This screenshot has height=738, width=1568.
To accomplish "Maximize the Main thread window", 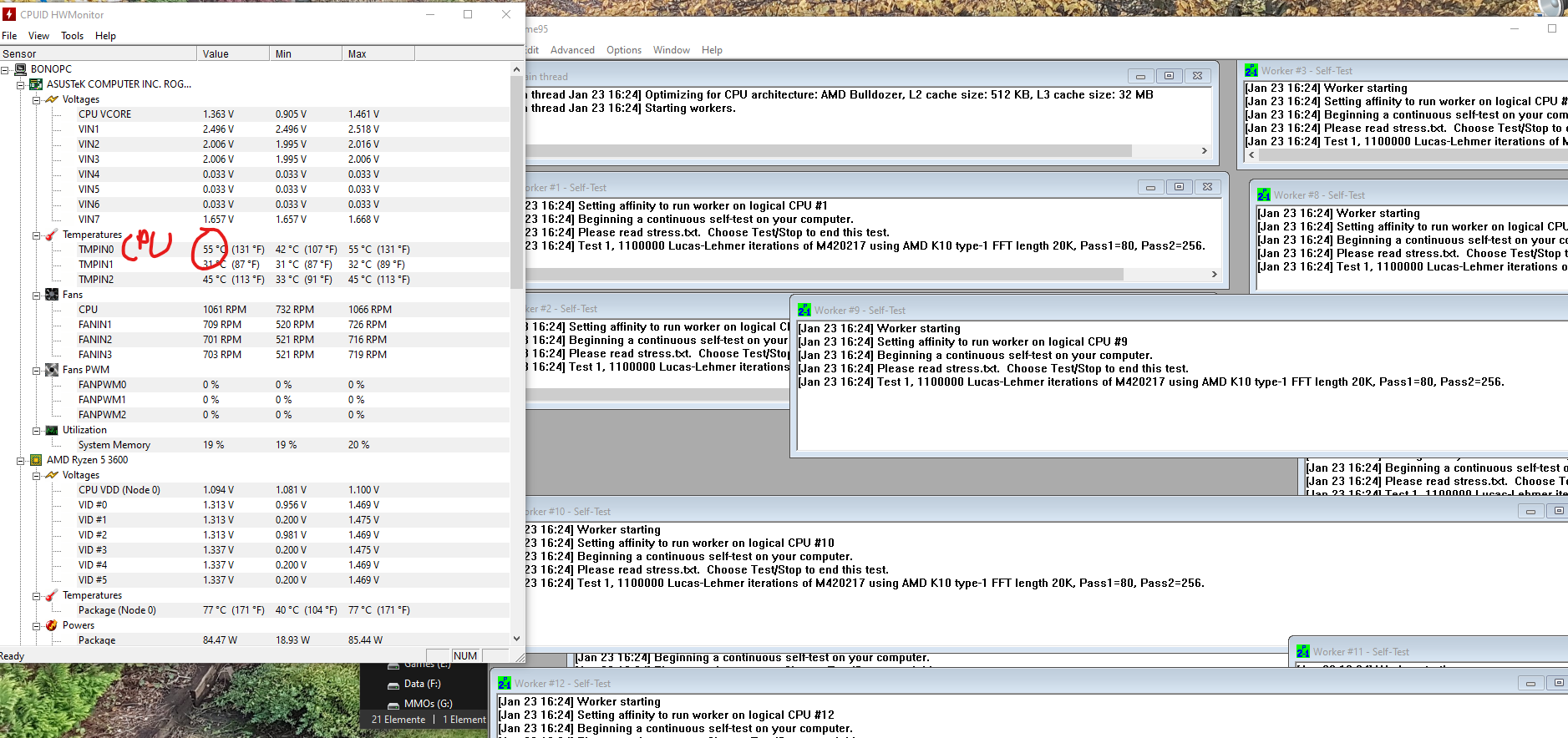I will pyautogui.click(x=1169, y=76).
